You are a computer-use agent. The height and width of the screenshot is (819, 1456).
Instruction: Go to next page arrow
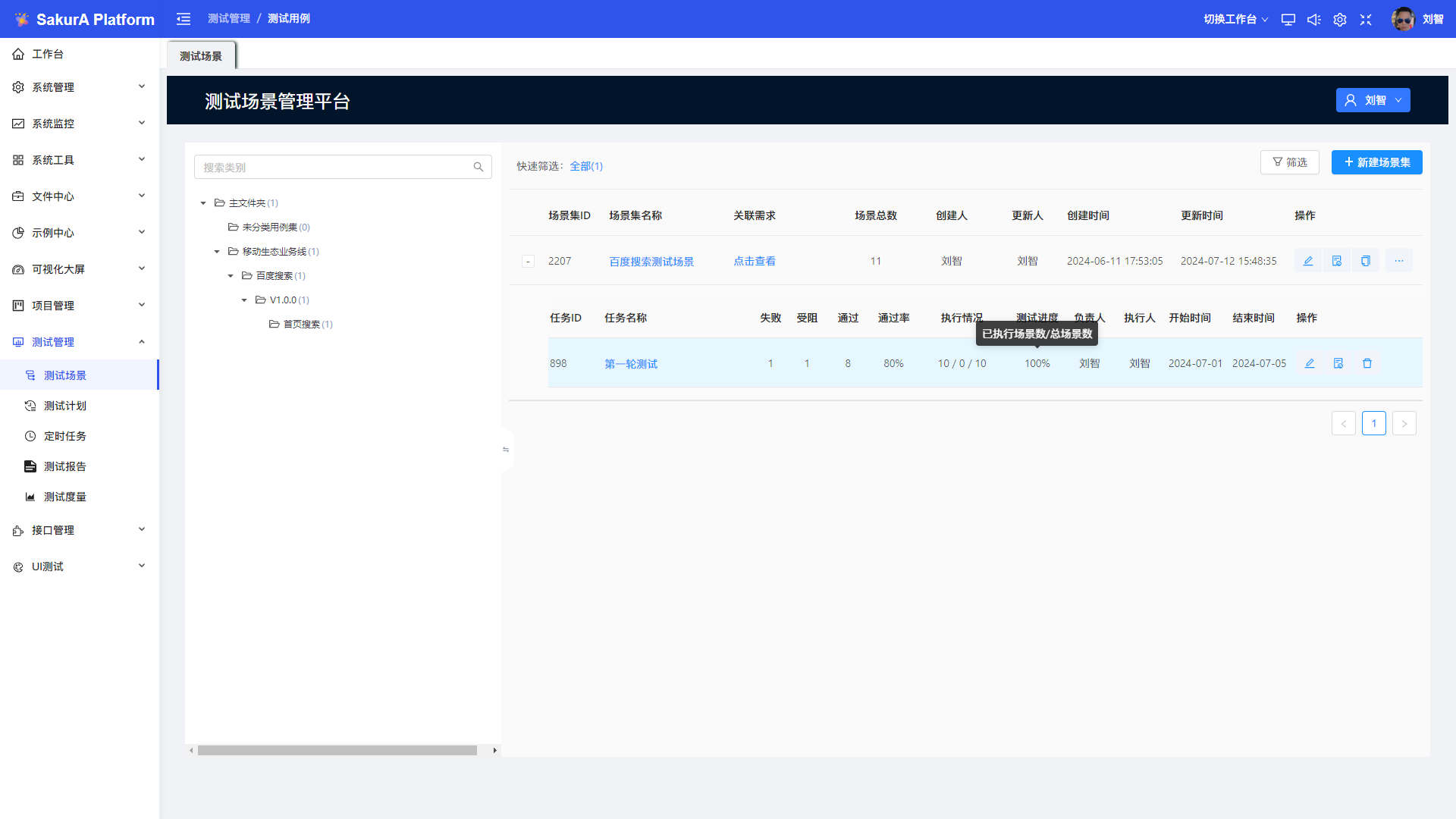pos(1404,423)
